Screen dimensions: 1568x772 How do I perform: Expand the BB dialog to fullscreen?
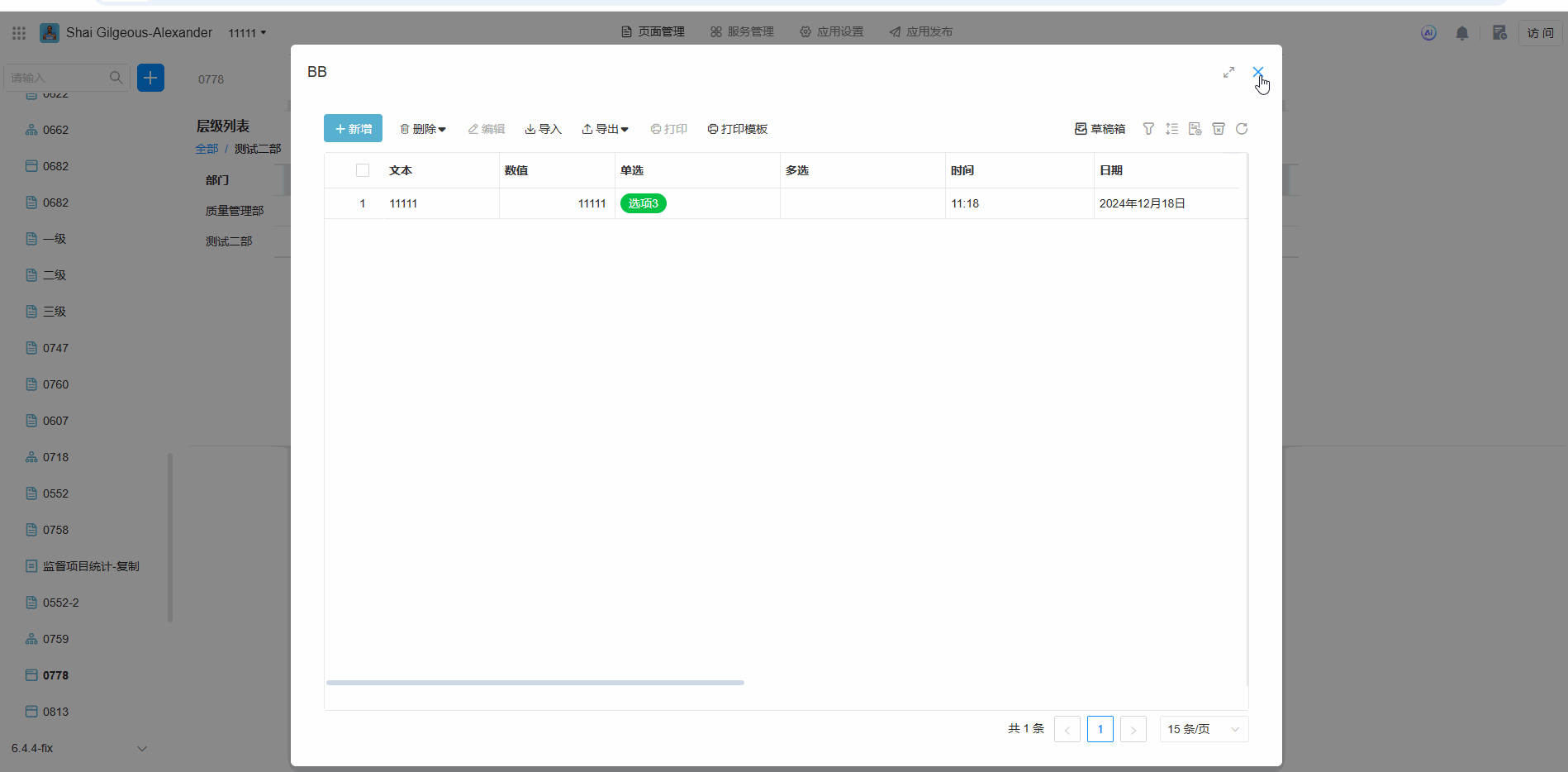click(1228, 73)
